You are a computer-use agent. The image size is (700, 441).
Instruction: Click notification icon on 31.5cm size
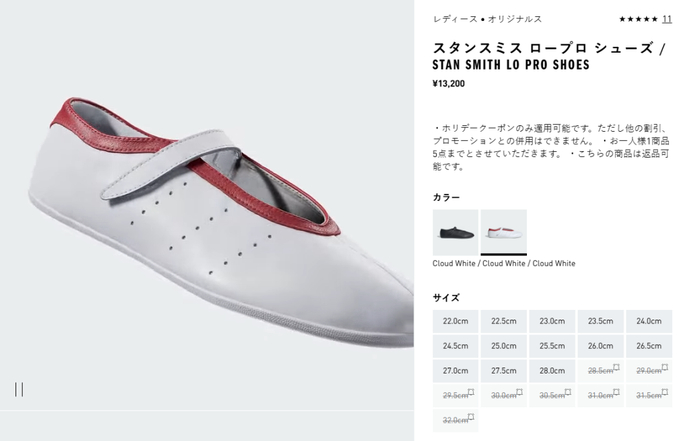[x=665, y=392]
